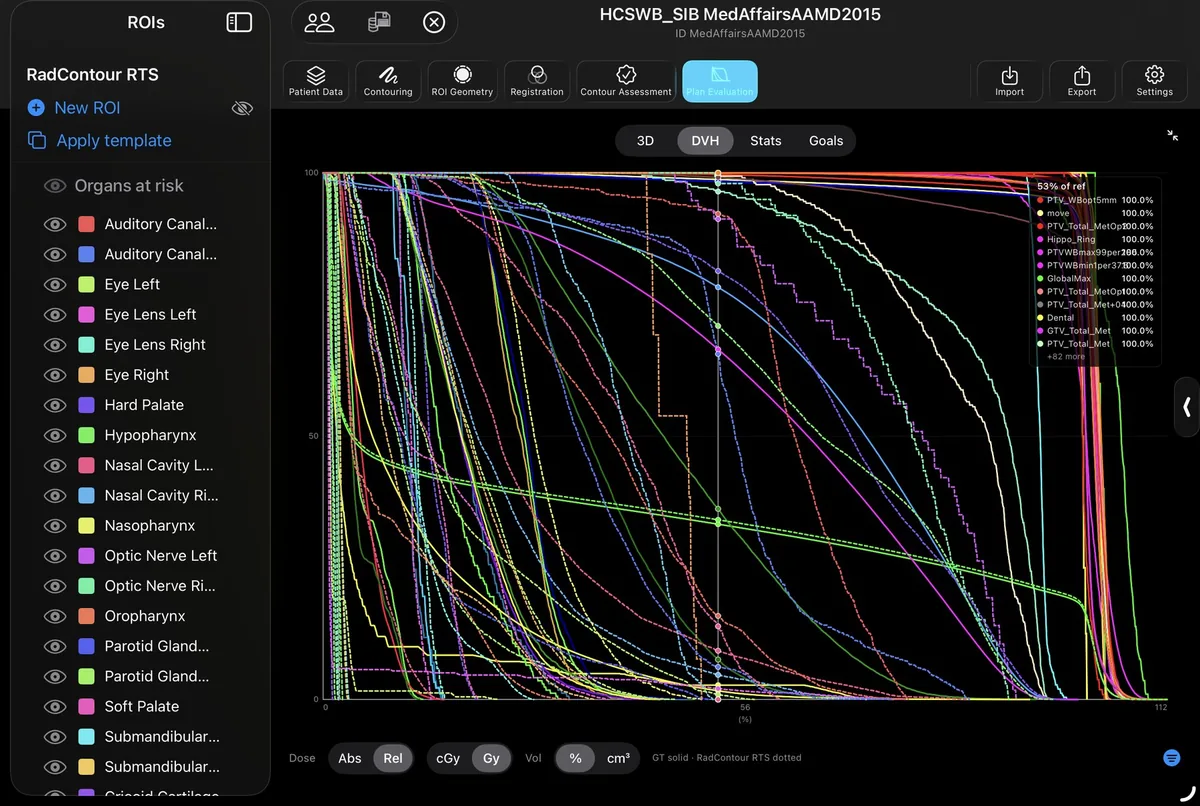
Task: Set volume to percent
Action: click(576, 758)
